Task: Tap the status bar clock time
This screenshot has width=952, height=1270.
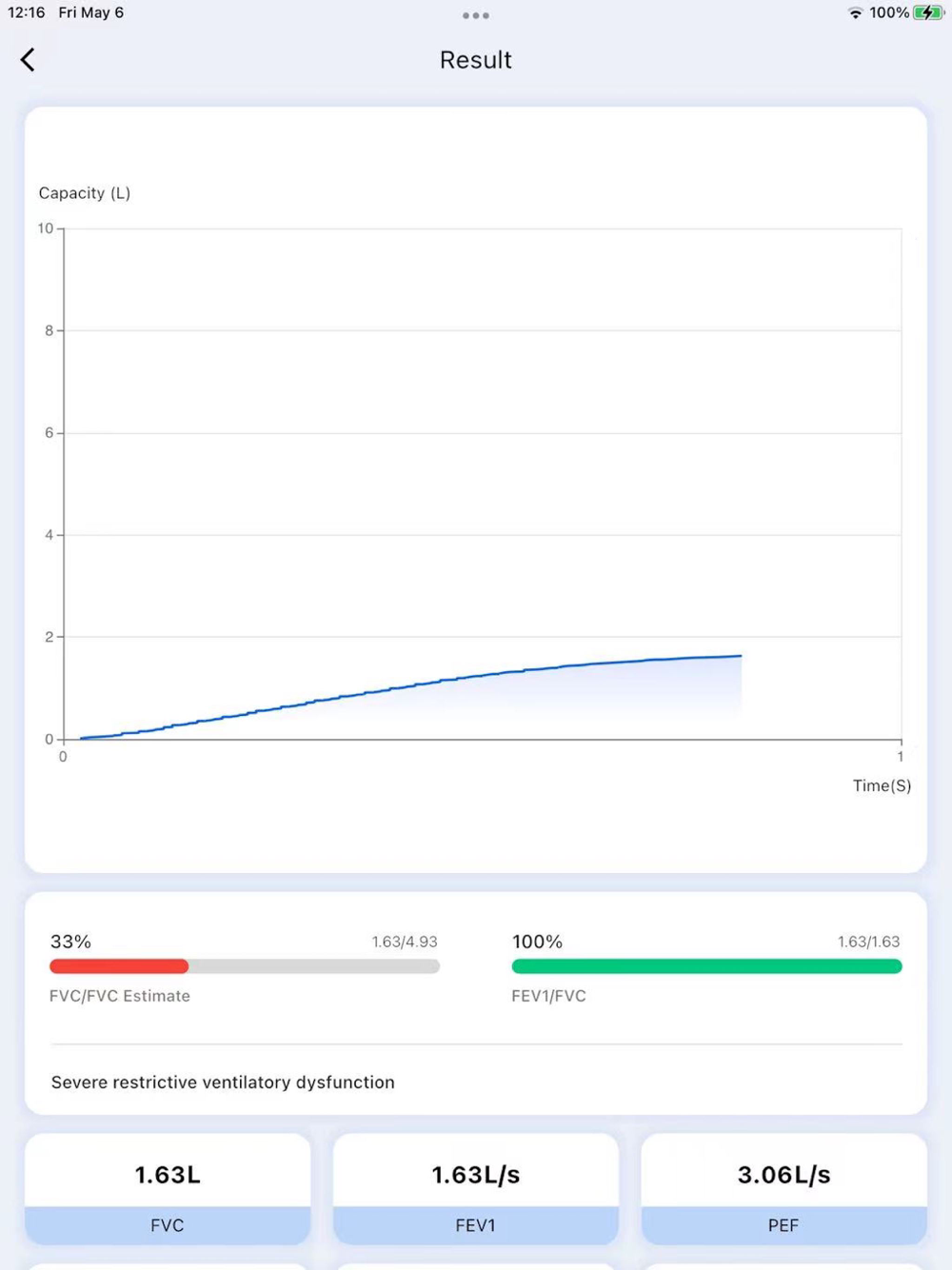Action: point(27,13)
